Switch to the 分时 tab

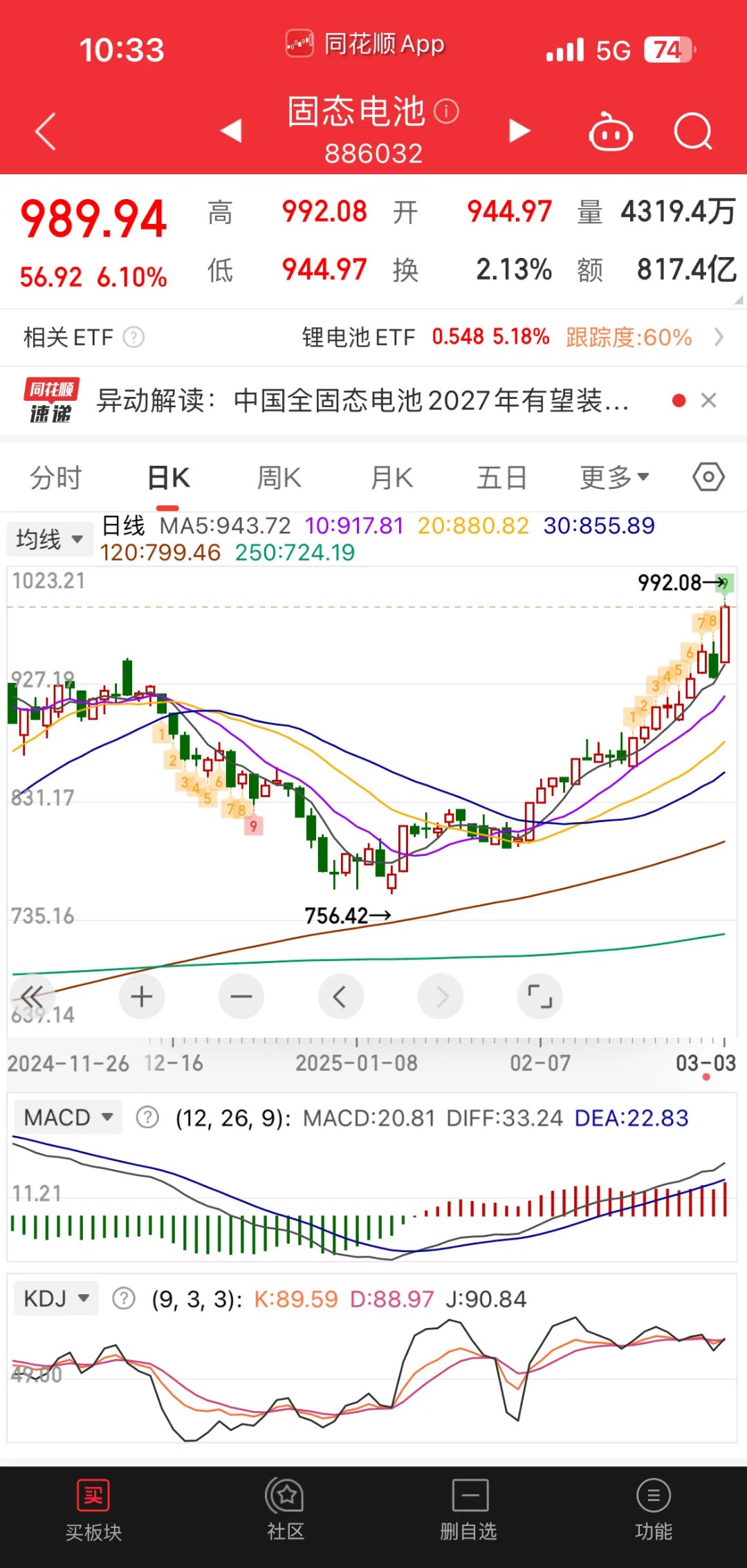(56, 477)
